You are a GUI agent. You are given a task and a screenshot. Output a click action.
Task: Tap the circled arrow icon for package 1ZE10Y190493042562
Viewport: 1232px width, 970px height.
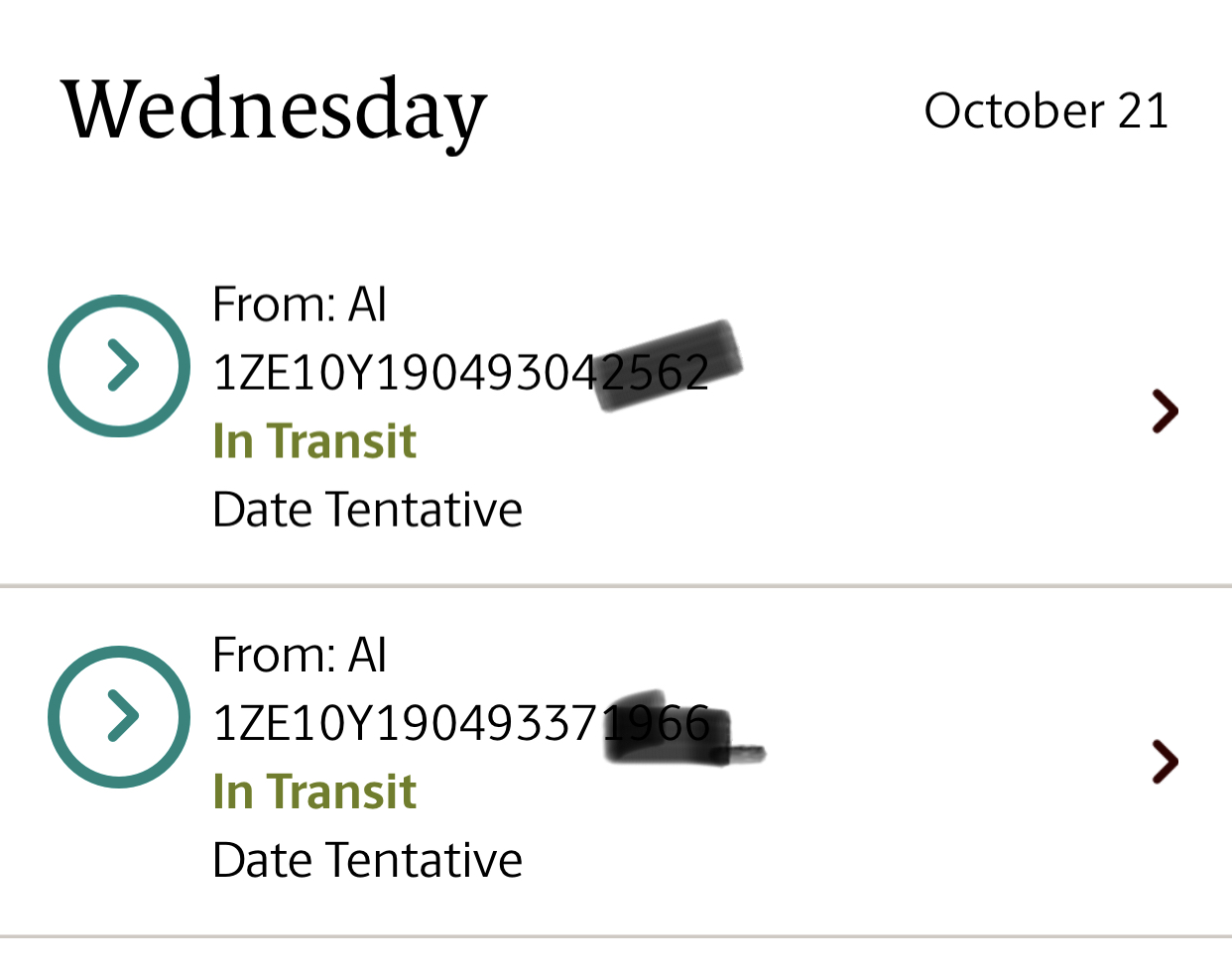[119, 366]
